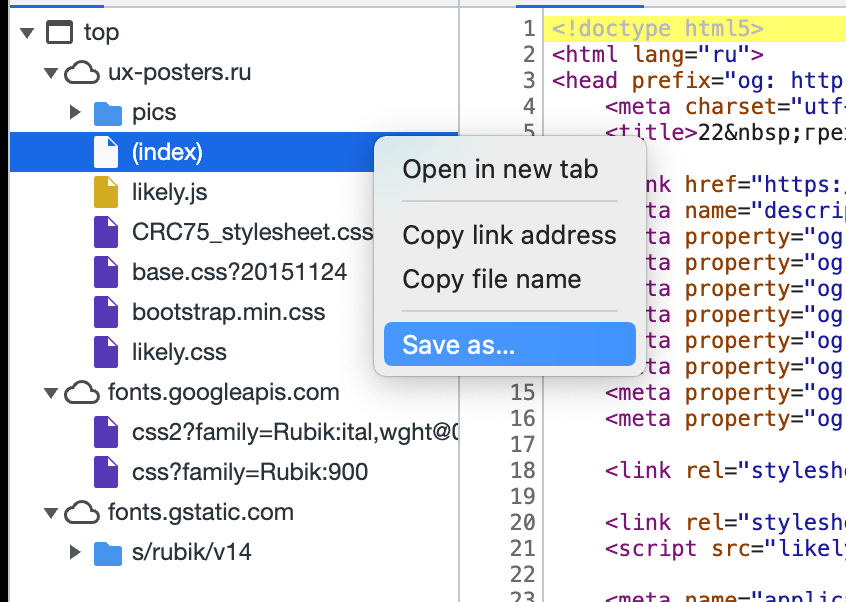Click the ux-posters.ru cloud icon

[83, 72]
